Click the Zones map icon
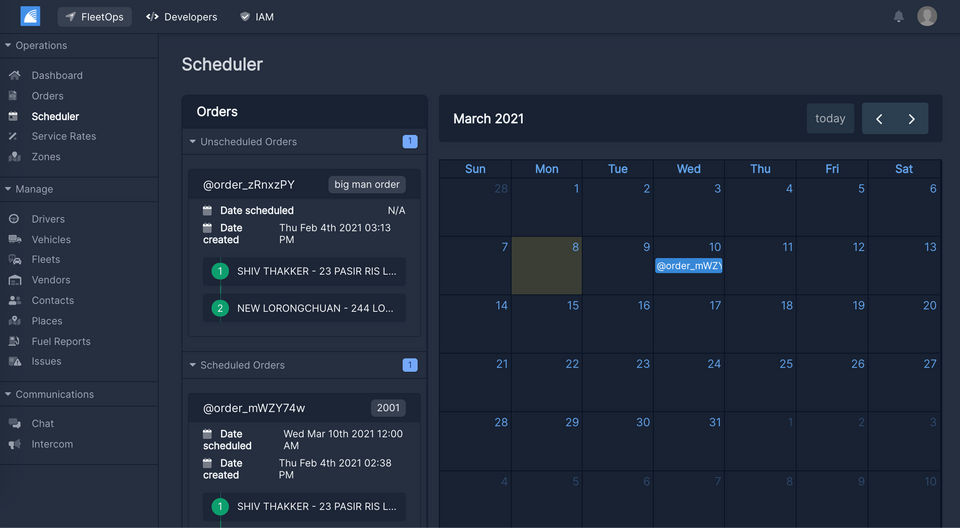 point(15,157)
